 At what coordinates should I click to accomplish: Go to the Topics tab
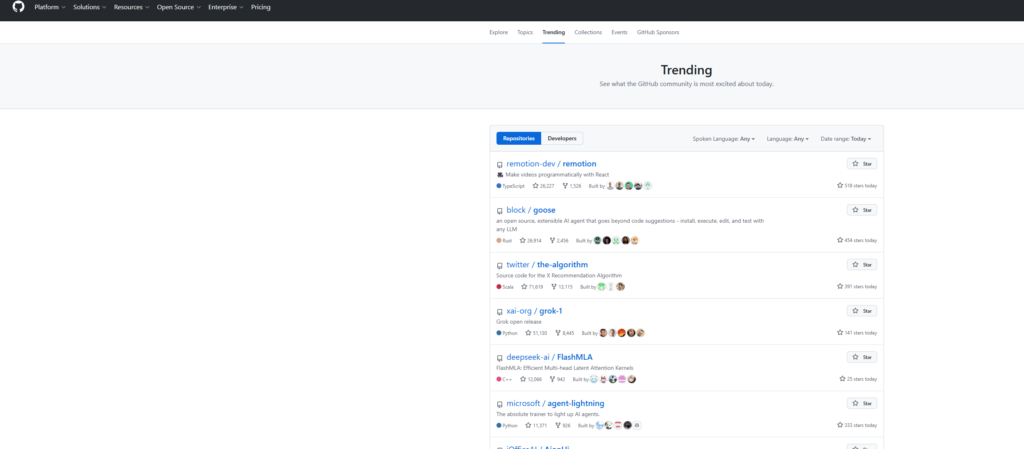[525, 32]
